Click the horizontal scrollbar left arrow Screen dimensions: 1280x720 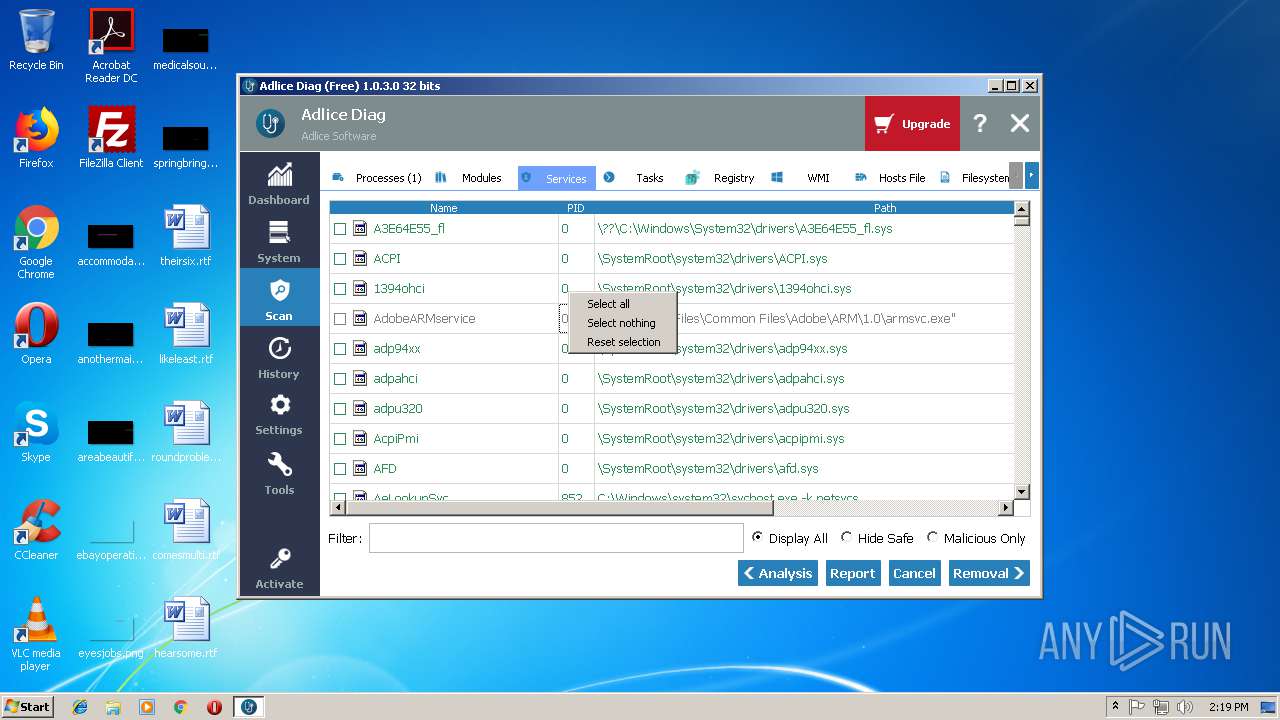[338, 508]
